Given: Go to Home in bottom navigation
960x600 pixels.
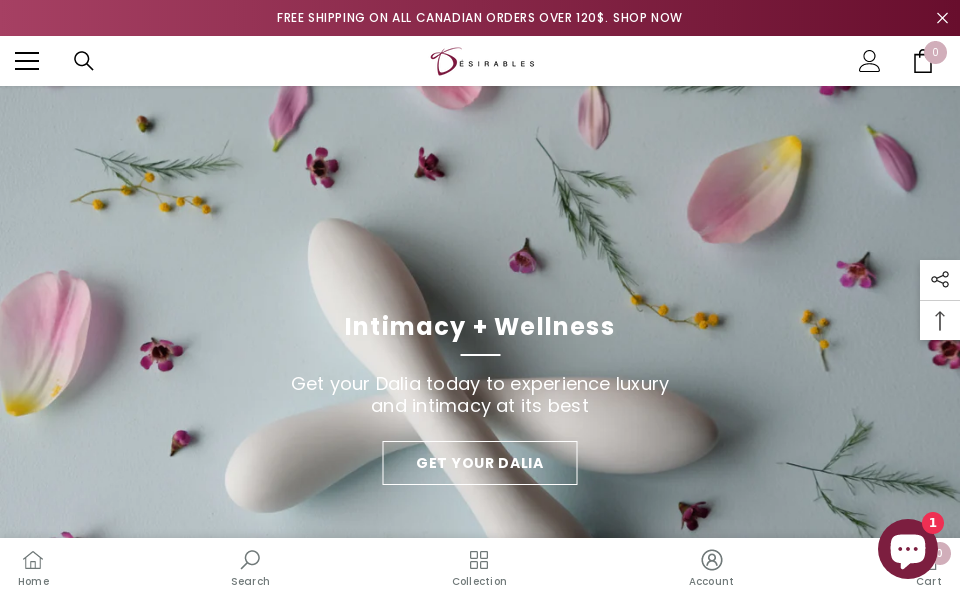Looking at the screenshot, I should (x=33, y=568).
